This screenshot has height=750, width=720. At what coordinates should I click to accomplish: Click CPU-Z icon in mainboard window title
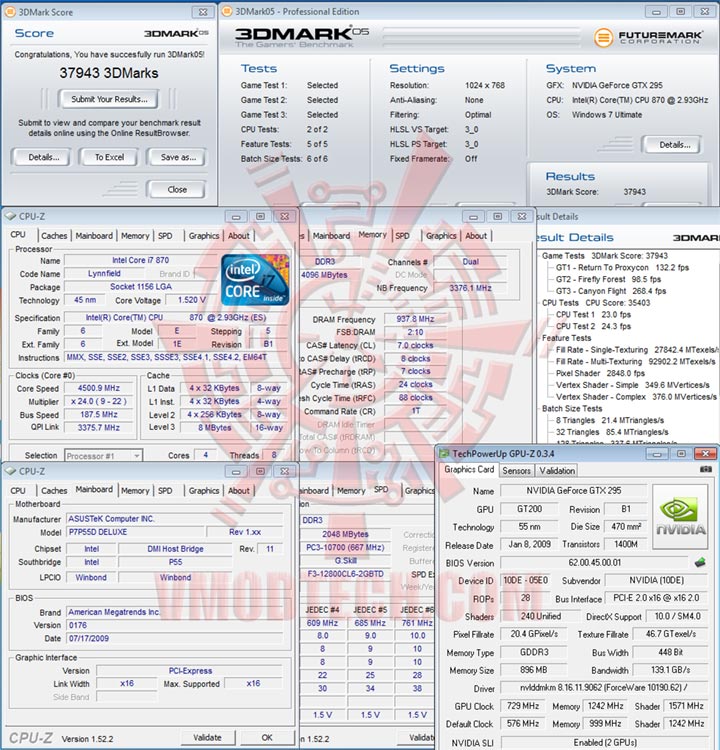[x=11, y=471]
